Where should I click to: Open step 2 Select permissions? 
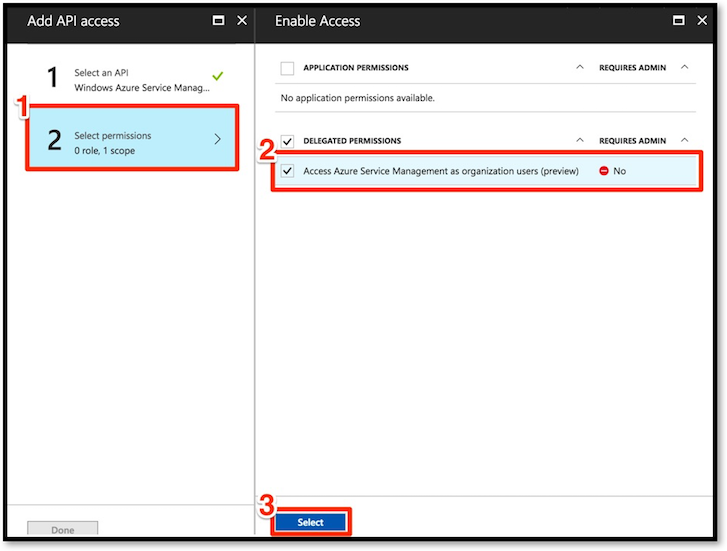coord(133,139)
